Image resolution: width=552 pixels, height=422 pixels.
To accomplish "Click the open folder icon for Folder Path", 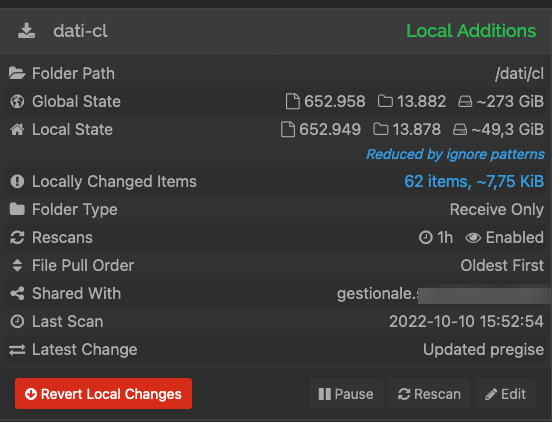I will click(17, 73).
